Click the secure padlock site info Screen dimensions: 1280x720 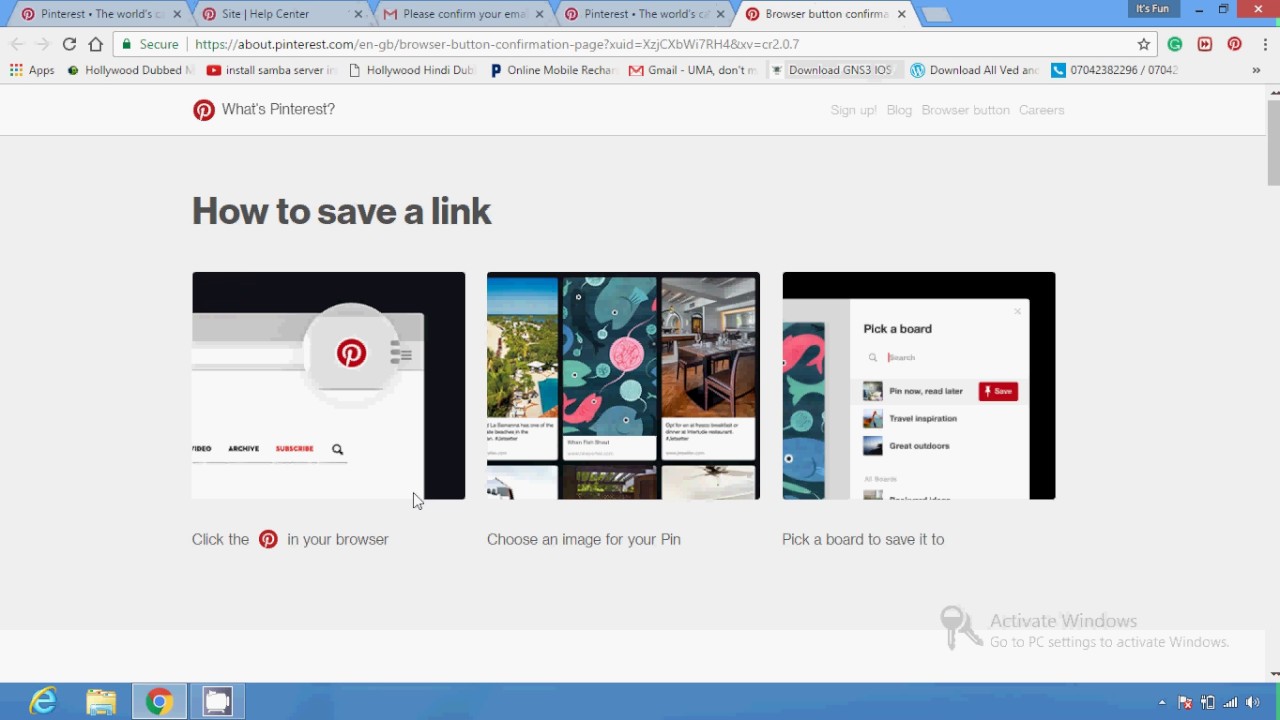point(149,44)
